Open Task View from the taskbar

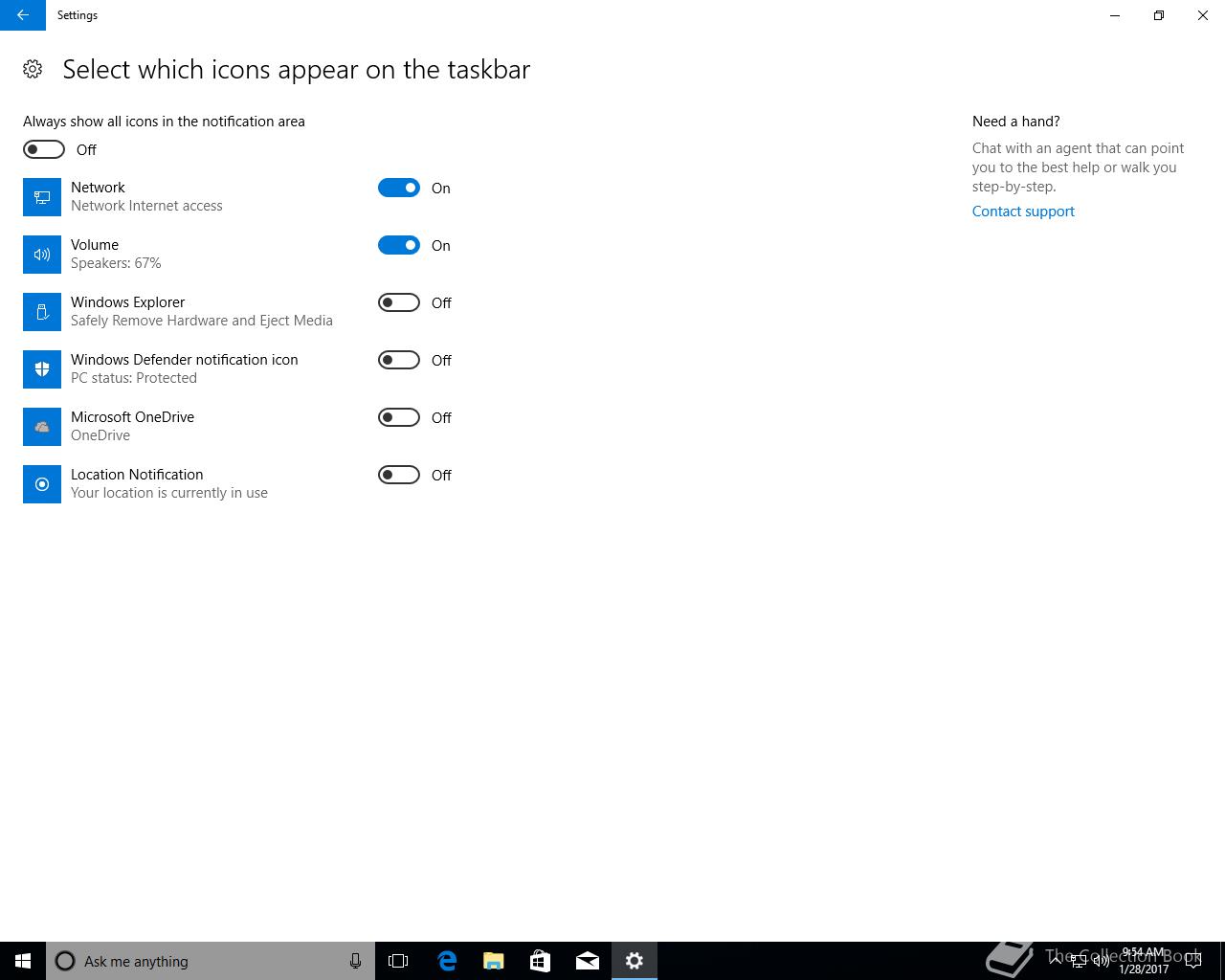[398, 961]
